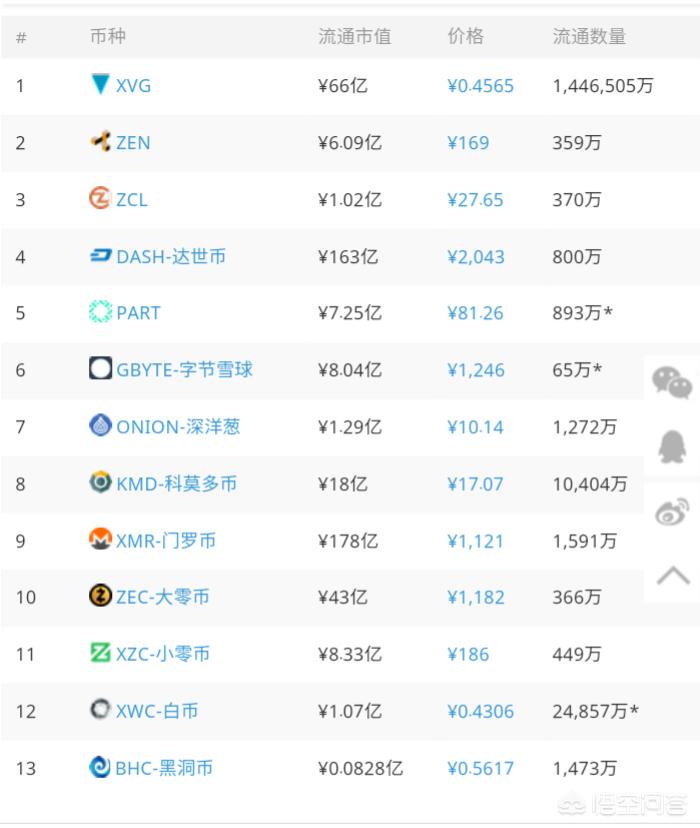
Task: Sort by 流通市值 column header
Action: coord(355,36)
